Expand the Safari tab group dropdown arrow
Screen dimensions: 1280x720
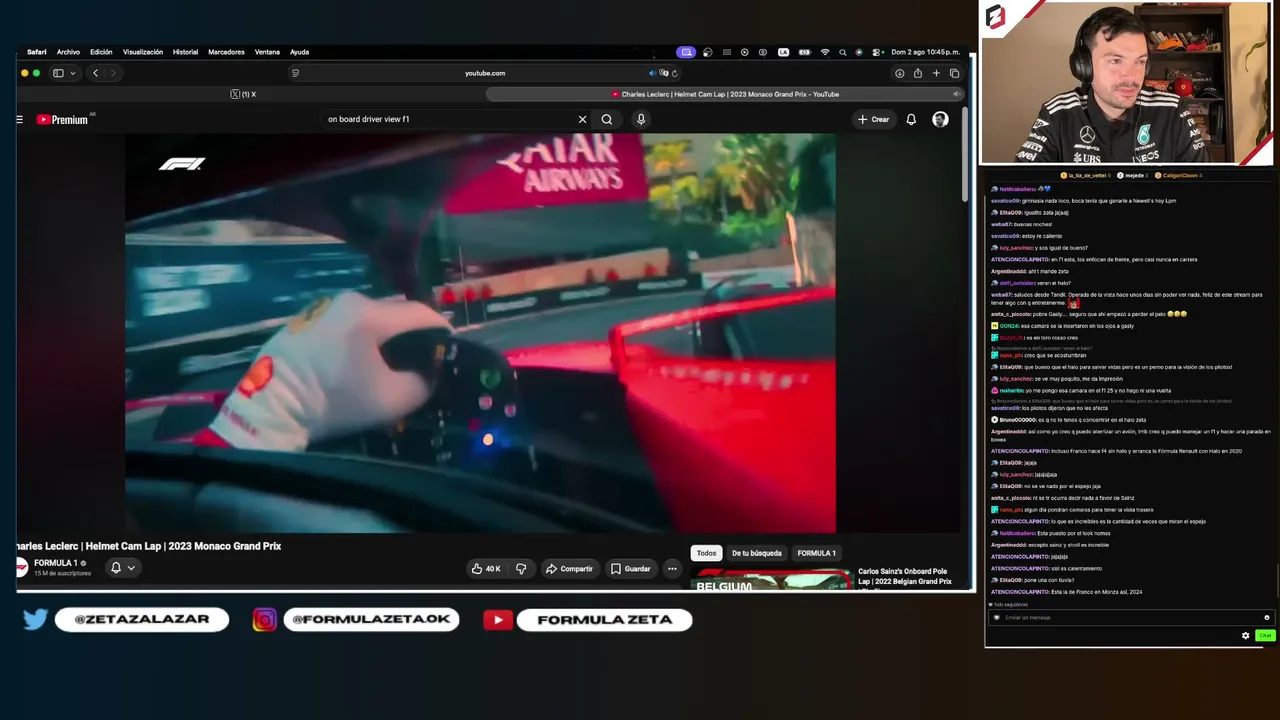pyautogui.click(x=73, y=73)
